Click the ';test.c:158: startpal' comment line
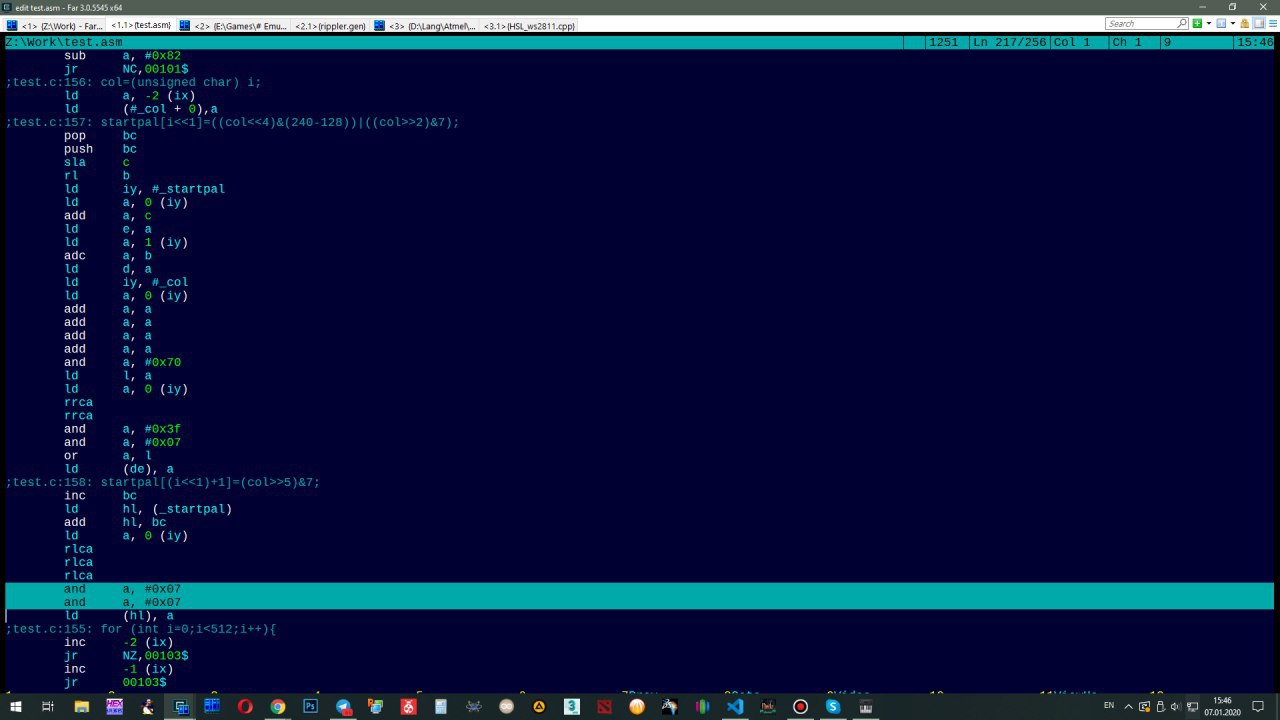This screenshot has width=1280, height=720. coord(163,482)
